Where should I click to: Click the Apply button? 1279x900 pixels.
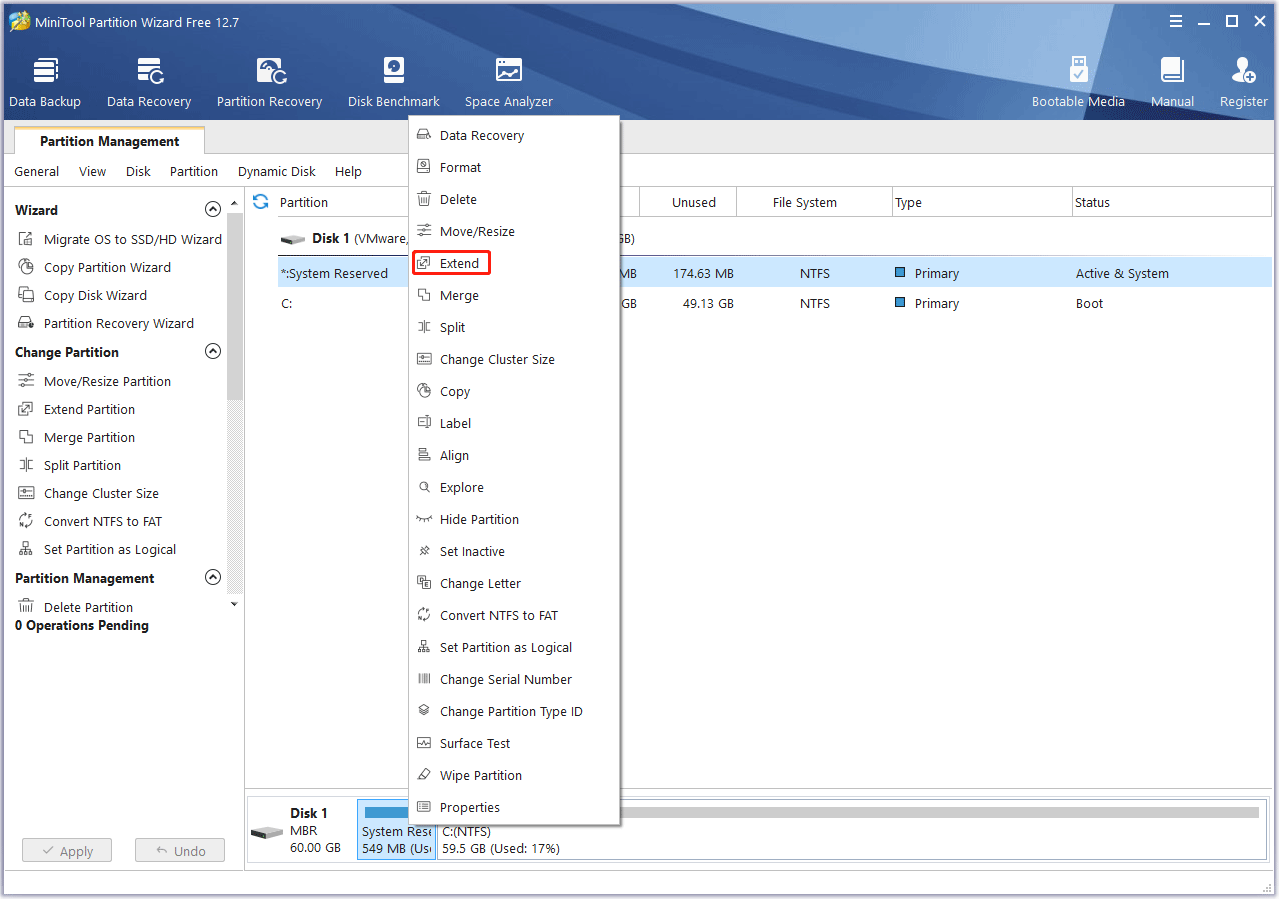coord(67,851)
